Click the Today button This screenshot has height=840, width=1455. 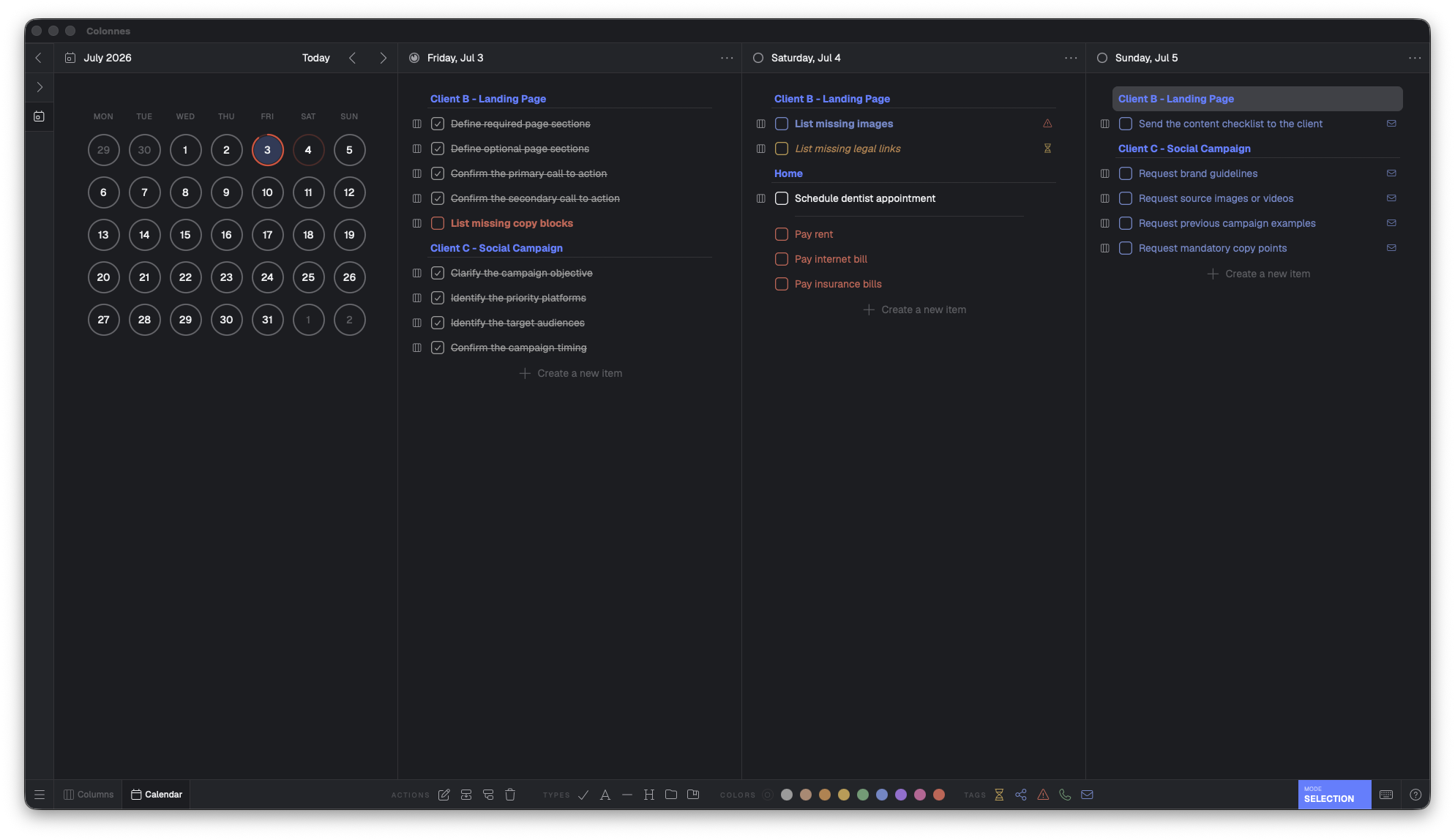click(316, 58)
